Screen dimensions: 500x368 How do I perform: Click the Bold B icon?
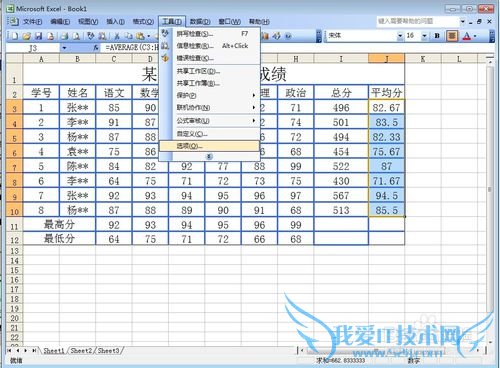[x=437, y=36]
